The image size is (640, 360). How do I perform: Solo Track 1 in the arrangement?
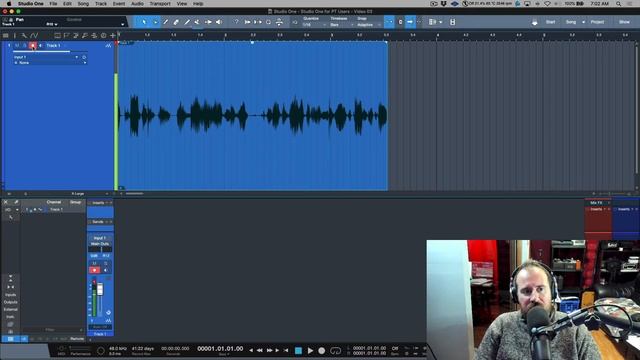[24, 45]
